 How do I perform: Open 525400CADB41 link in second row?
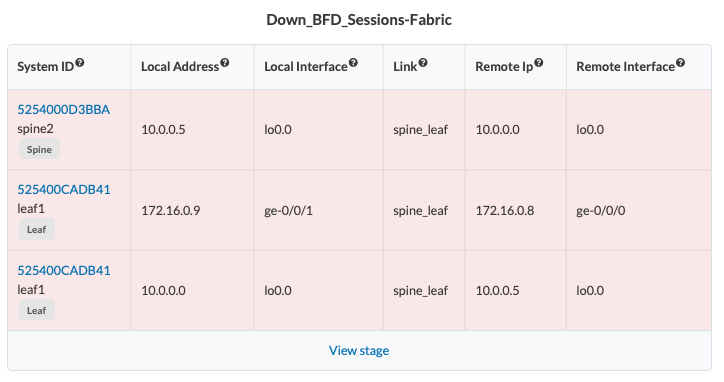(64, 189)
